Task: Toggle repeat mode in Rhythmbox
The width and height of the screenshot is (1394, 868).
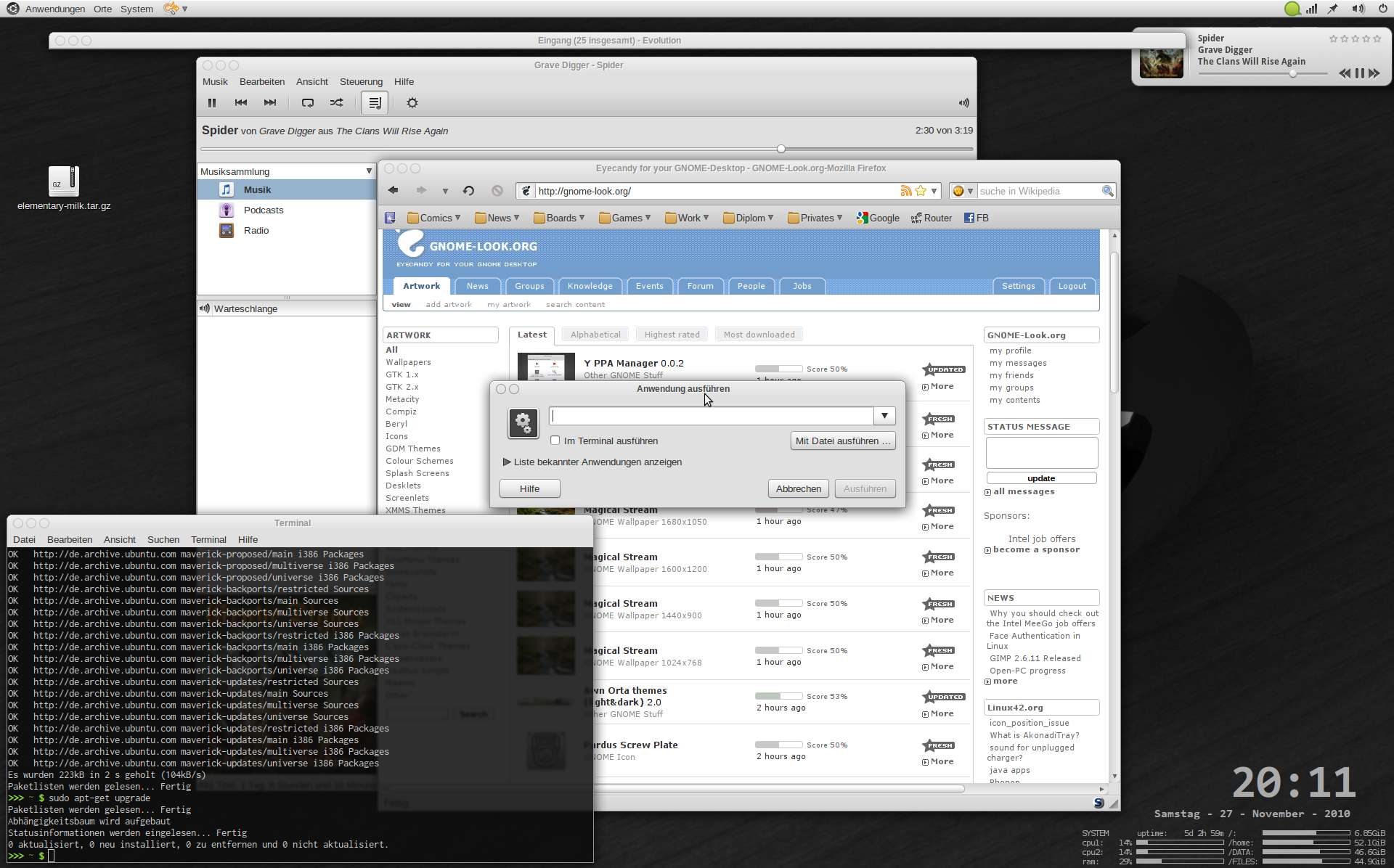Action: tap(308, 103)
